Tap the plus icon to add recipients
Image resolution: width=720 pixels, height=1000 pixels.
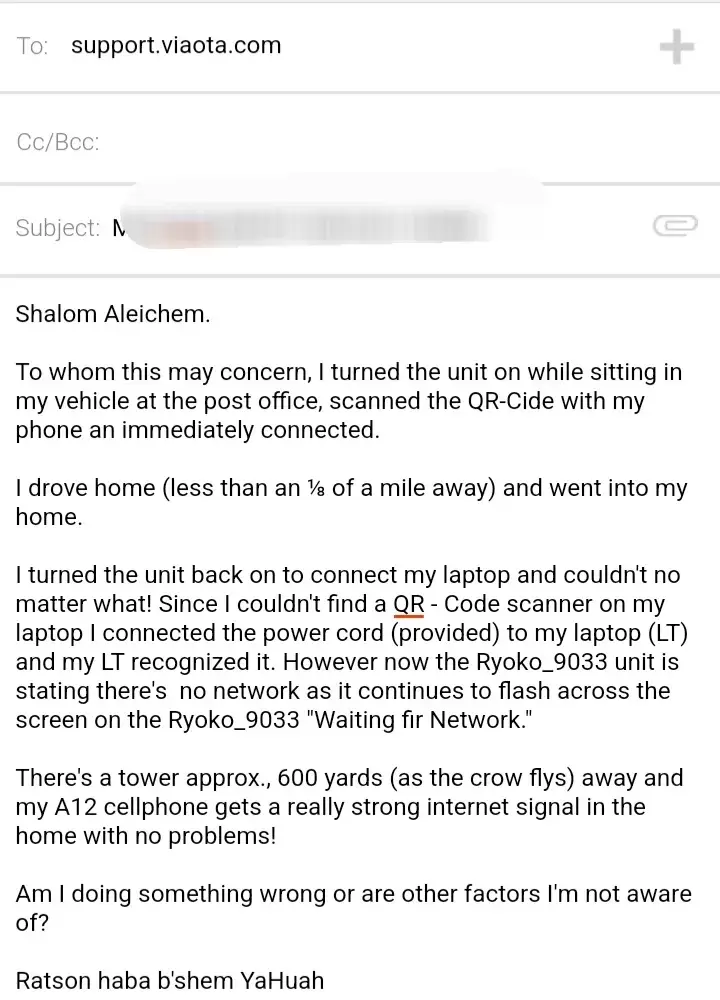coord(677,47)
